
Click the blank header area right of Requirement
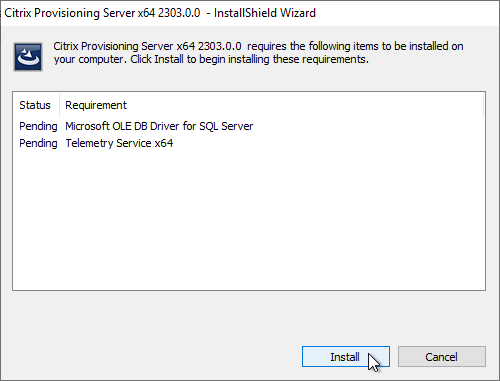point(305,105)
